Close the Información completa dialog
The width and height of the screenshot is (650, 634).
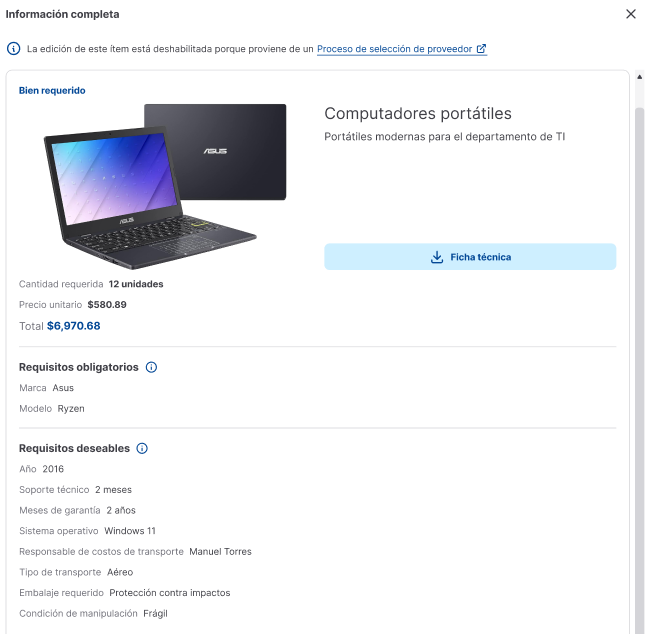631,14
